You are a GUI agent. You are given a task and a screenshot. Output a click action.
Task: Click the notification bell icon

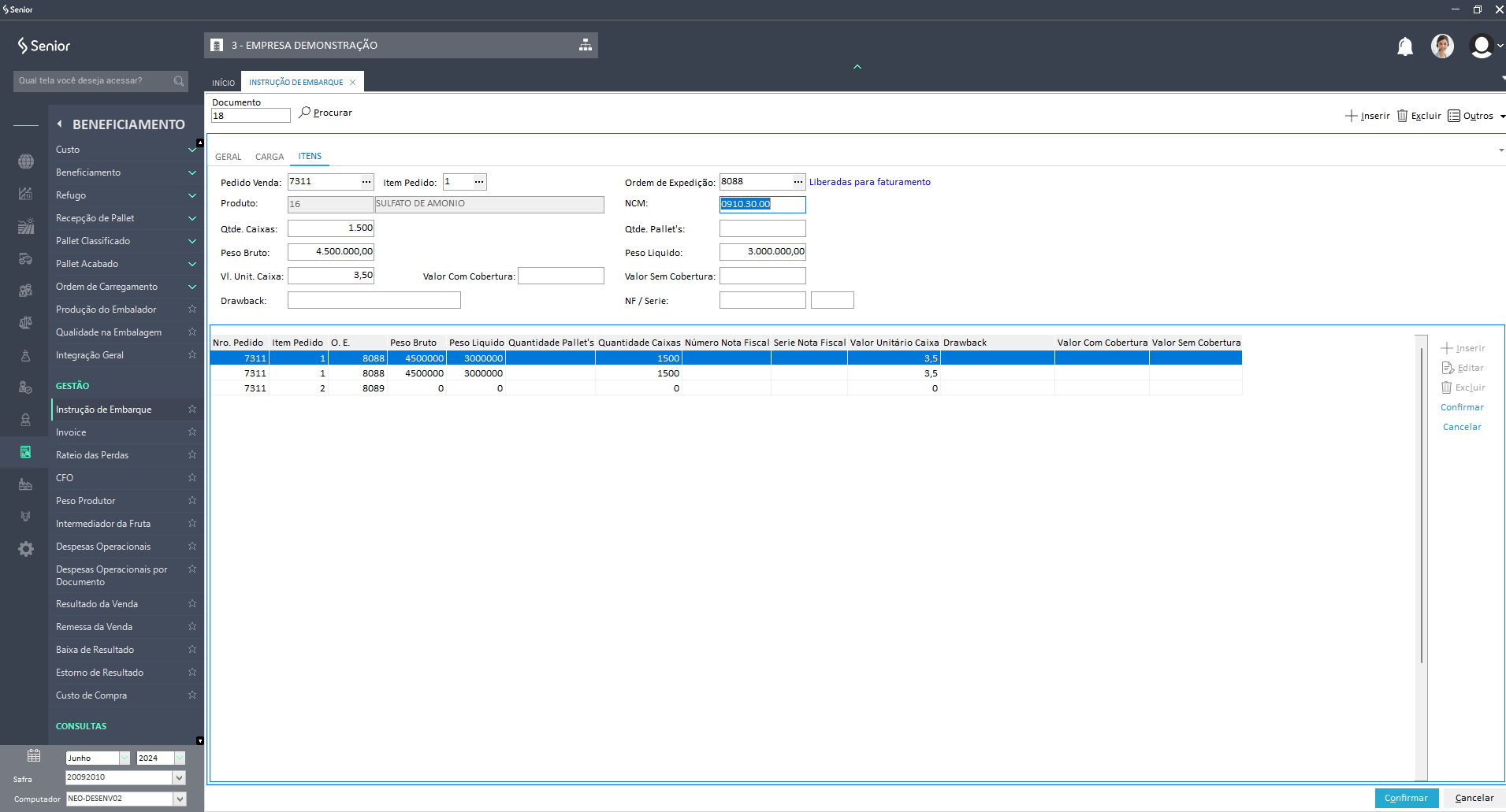point(1404,46)
